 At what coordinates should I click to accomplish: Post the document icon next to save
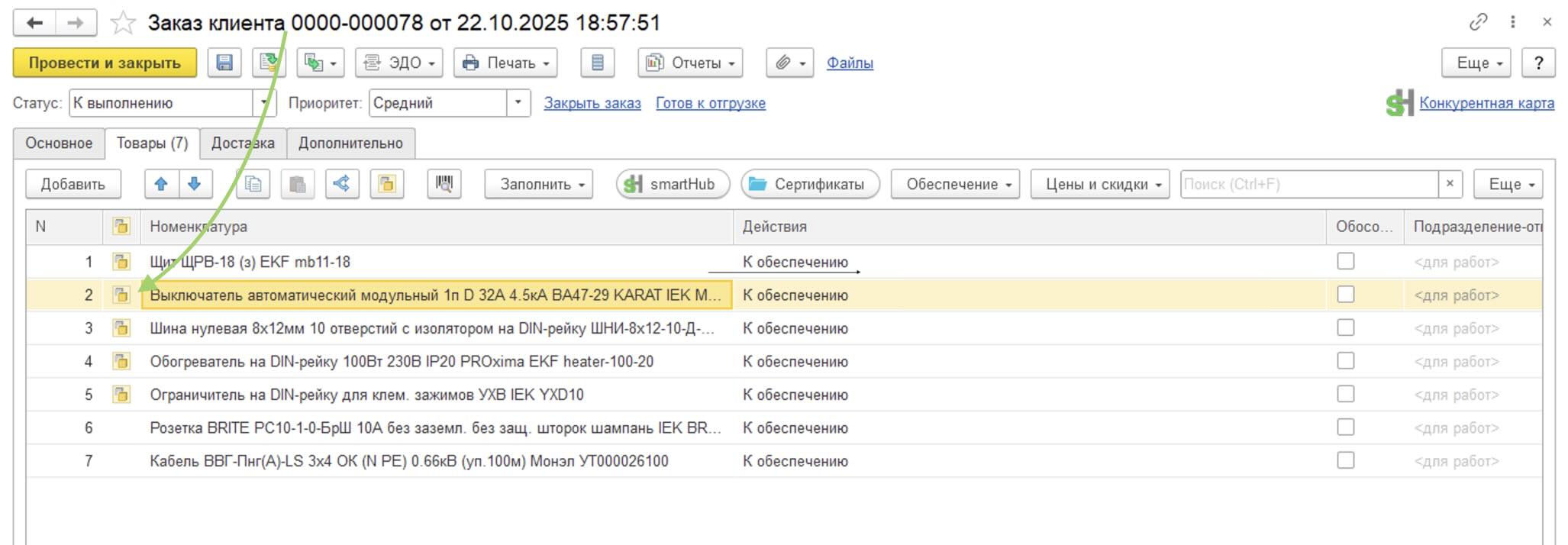coord(269,63)
